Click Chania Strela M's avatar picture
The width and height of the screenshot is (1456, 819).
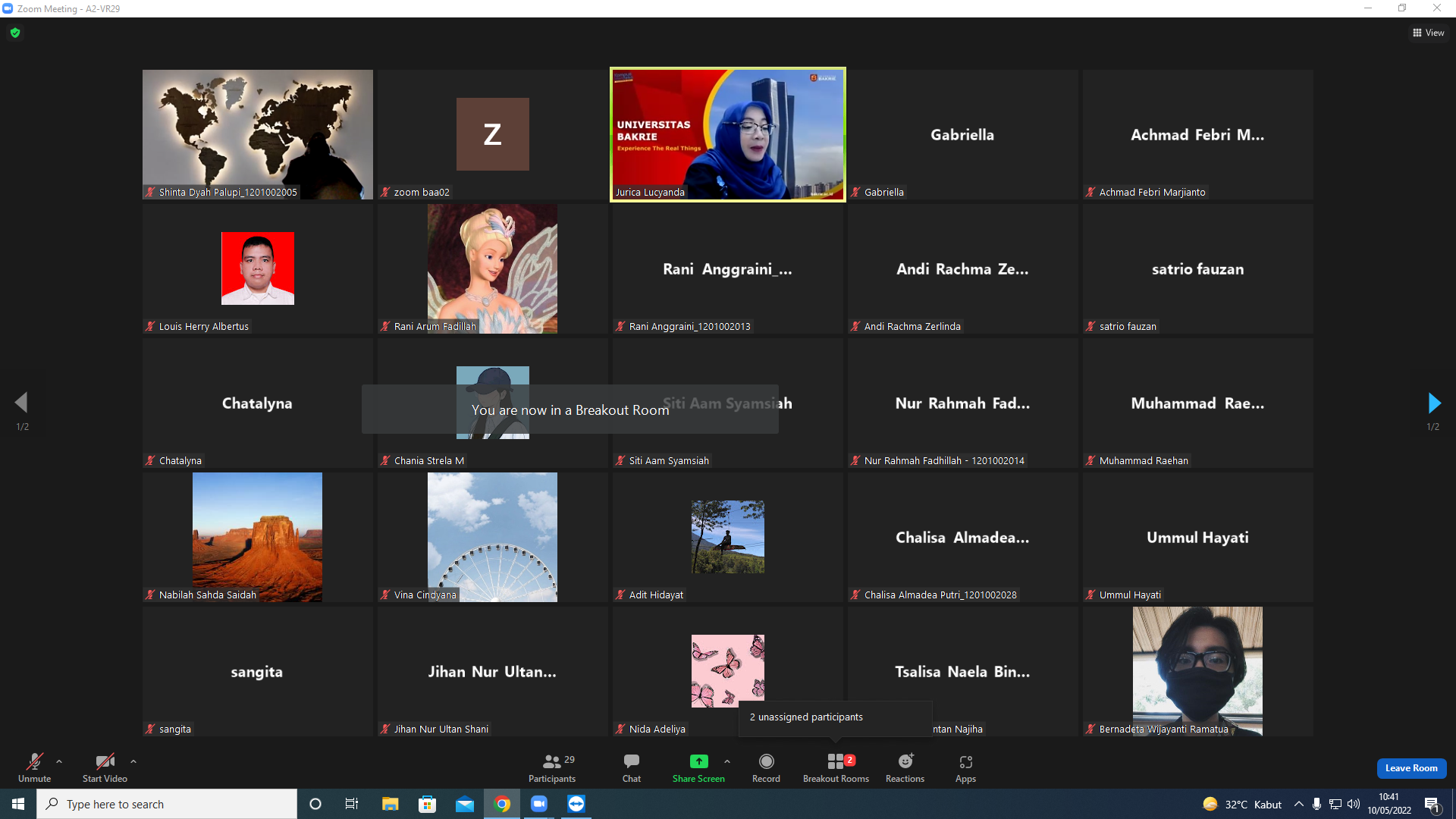tap(493, 403)
